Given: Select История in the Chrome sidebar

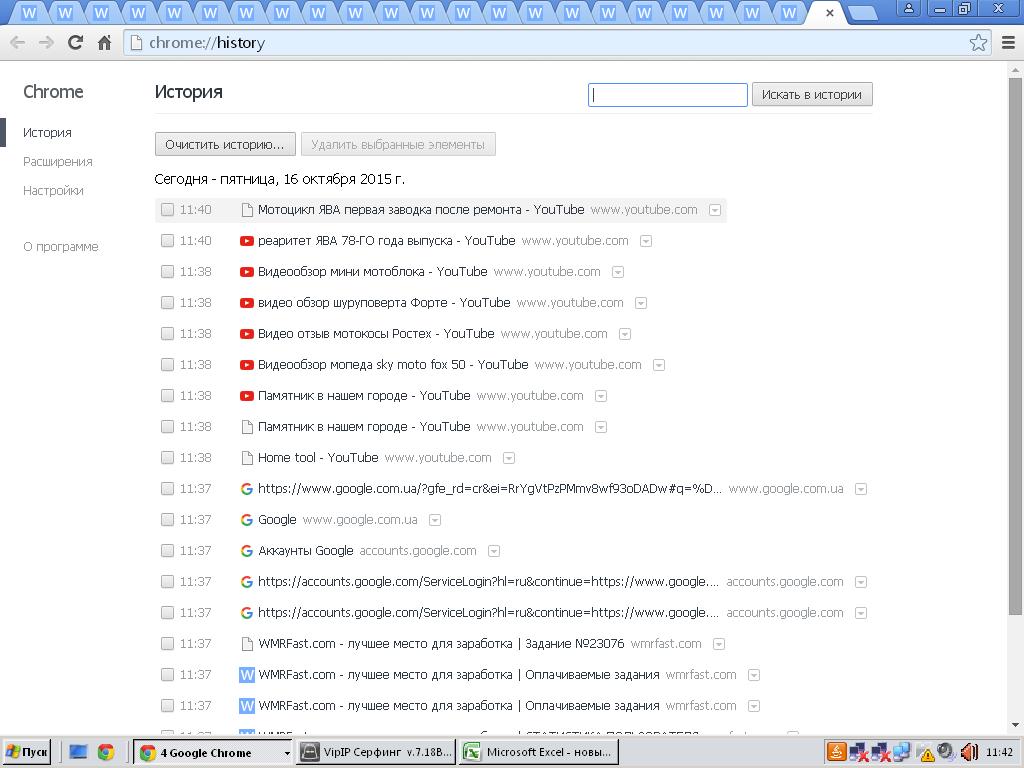Looking at the screenshot, I should (x=47, y=133).
